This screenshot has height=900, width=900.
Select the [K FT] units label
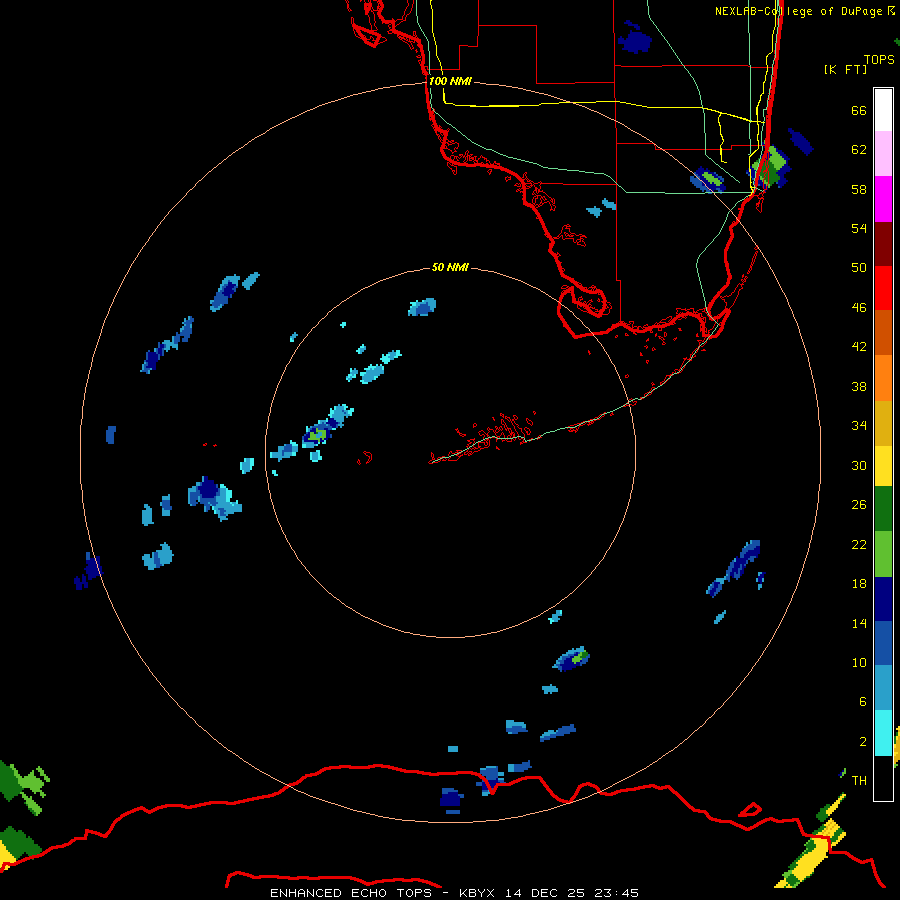[x=845, y=69]
